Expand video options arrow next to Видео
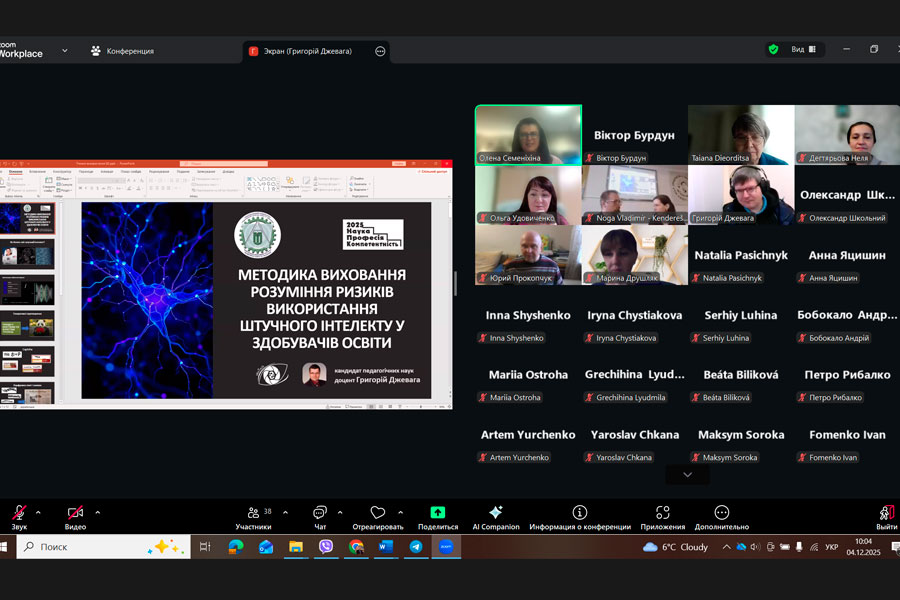The image size is (900, 600). [97, 512]
